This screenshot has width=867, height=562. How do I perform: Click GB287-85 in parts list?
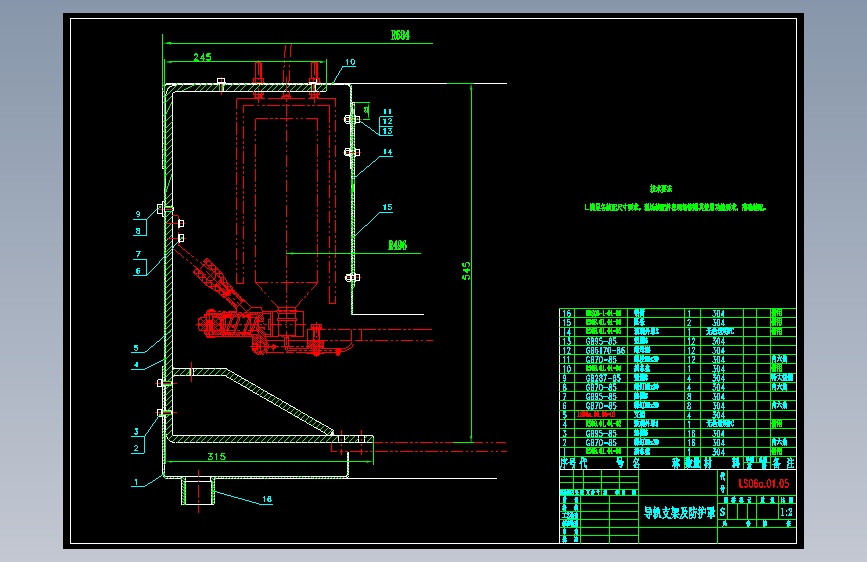(x=603, y=378)
